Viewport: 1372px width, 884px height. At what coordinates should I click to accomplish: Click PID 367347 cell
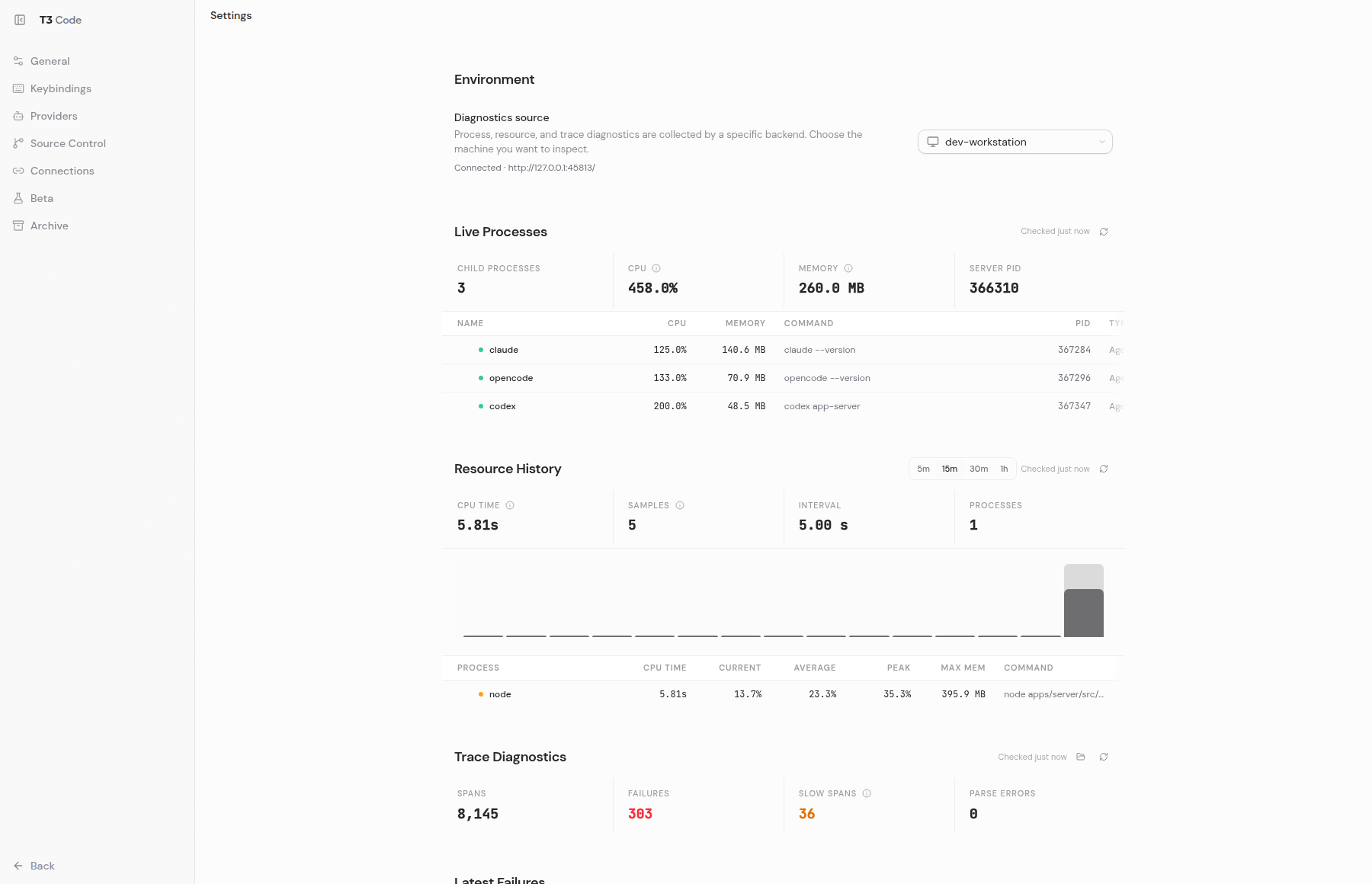click(x=1074, y=406)
